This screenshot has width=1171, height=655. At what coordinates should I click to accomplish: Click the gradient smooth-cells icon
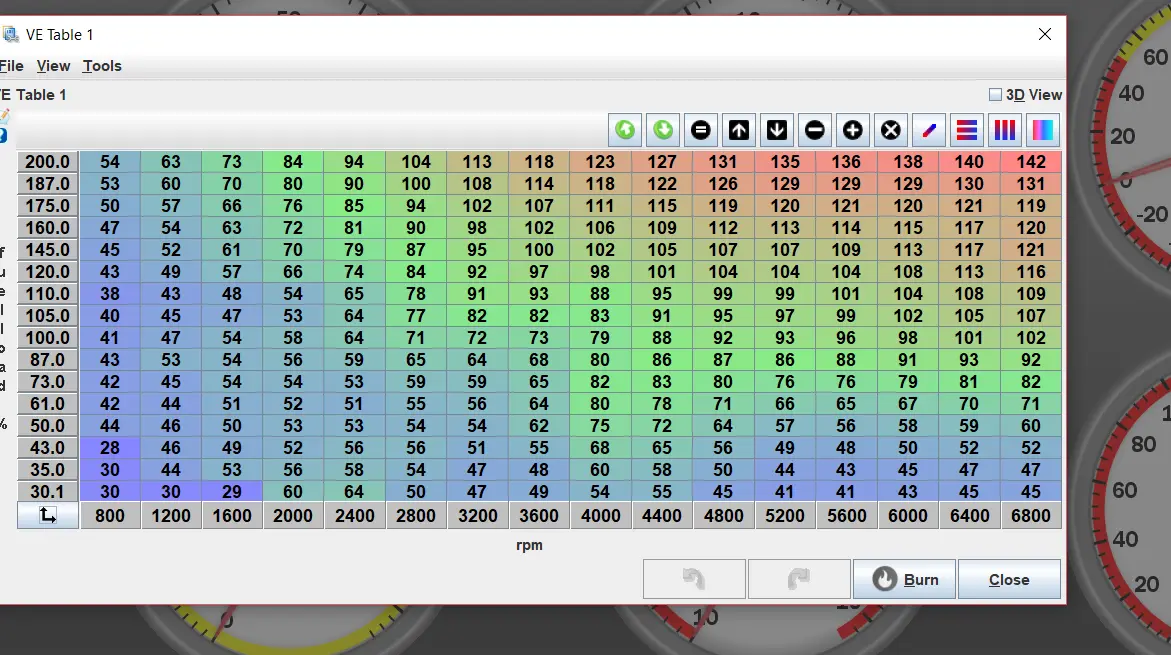pos(1043,130)
